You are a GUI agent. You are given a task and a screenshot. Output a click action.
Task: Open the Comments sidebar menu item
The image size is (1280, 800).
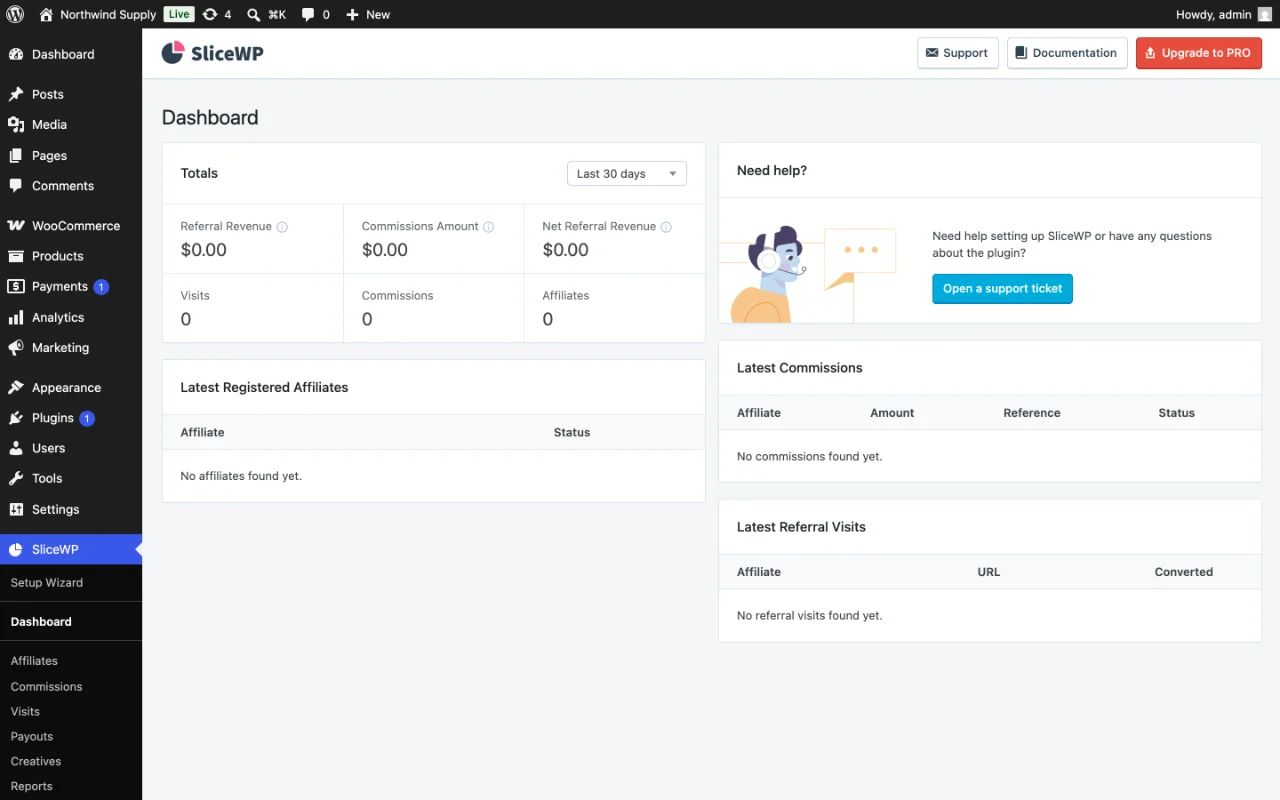coord(71,186)
